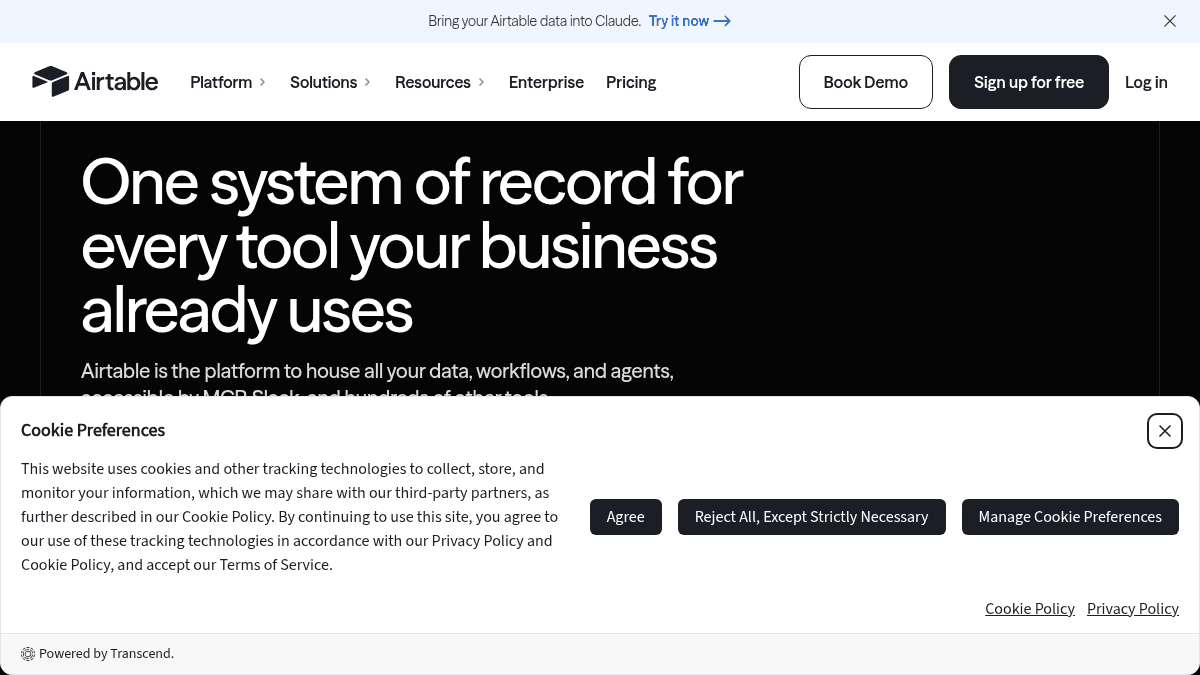Expand the Platform menu
1200x675 pixels.
click(228, 82)
